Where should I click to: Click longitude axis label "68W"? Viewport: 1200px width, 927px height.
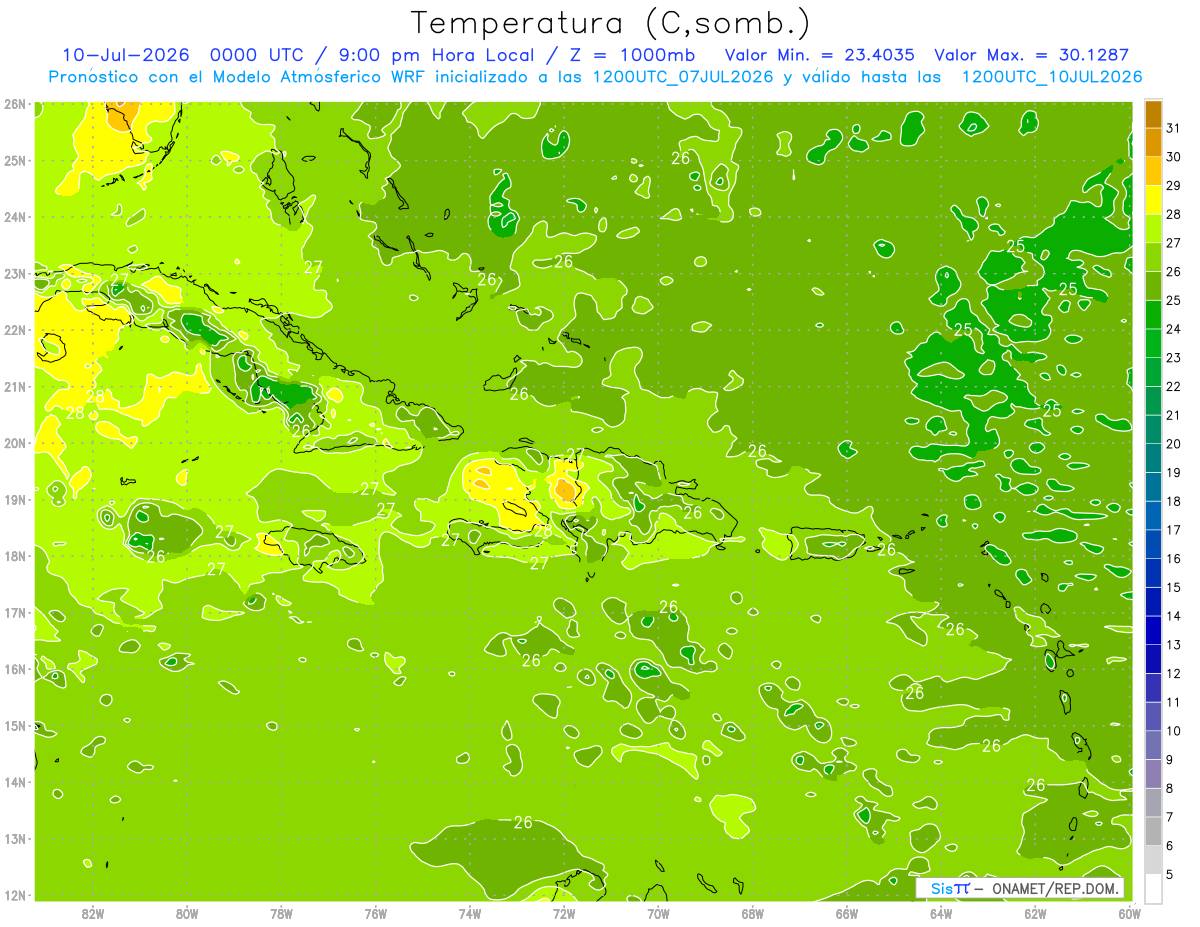point(753,913)
